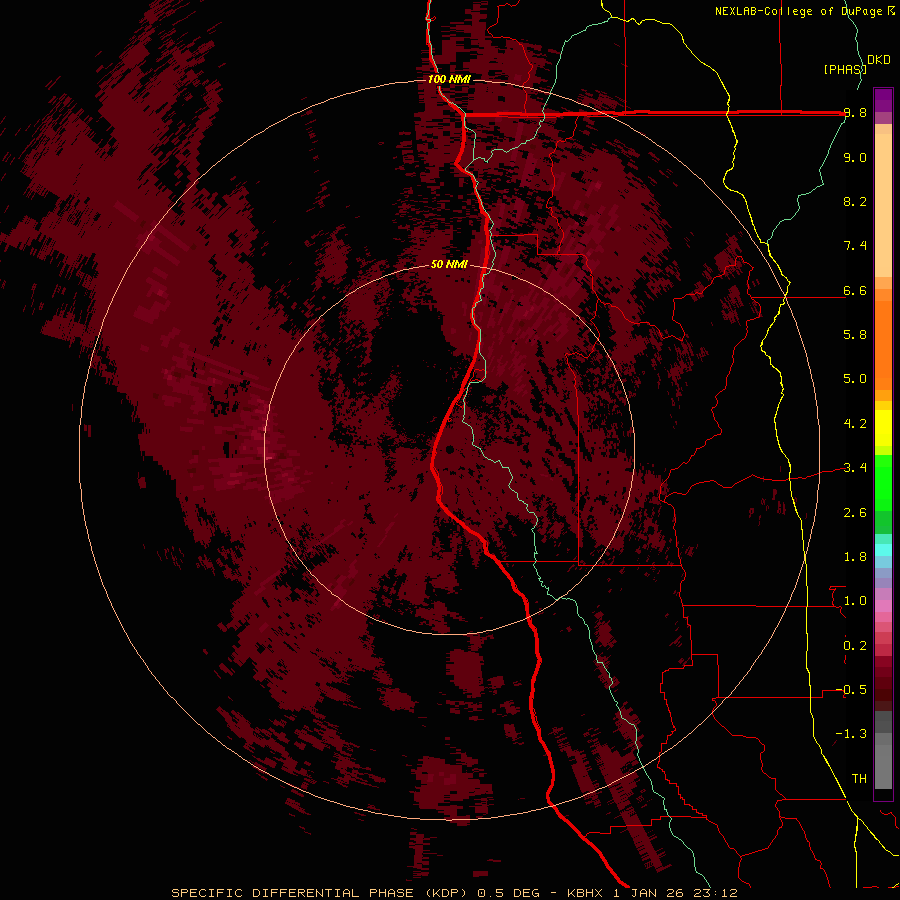The width and height of the screenshot is (900, 900).
Task: Click the 9.0 scale value
Action: click(855, 157)
